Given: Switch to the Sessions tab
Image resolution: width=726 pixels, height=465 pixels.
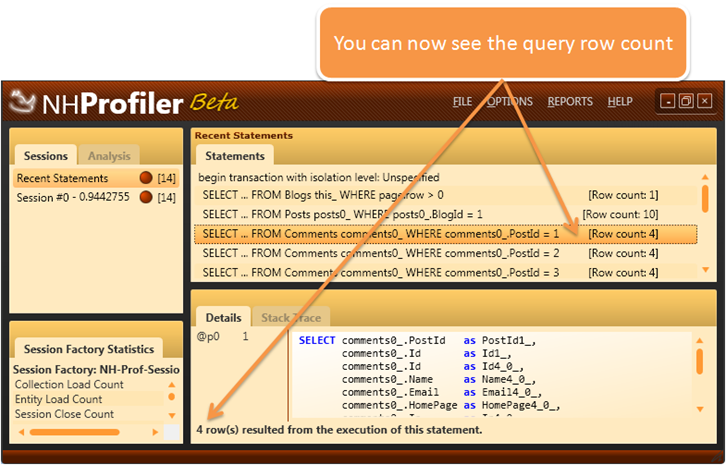Looking at the screenshot, I should [x=45, y=156].
